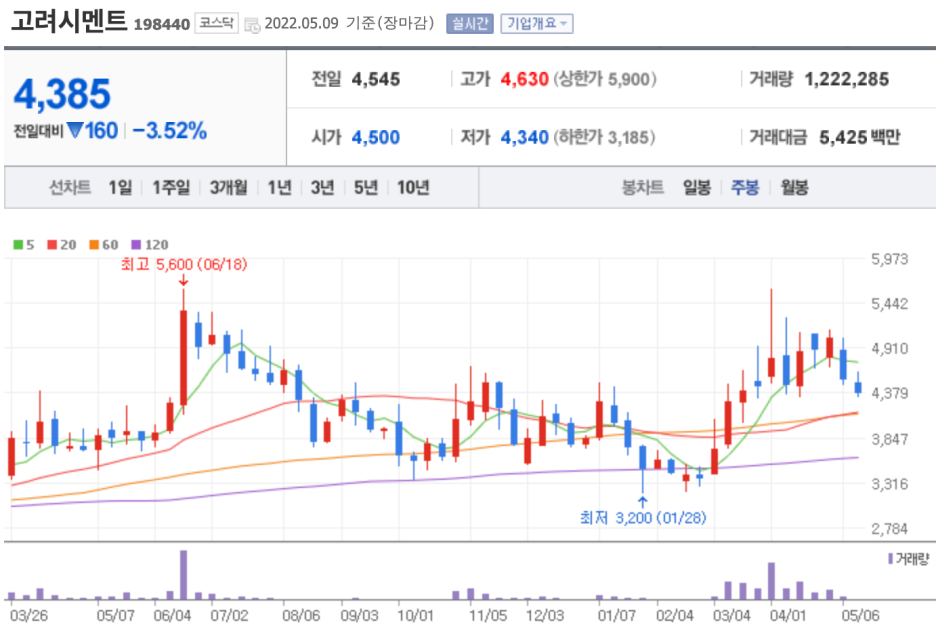Click the calendar icon beside the date
The width and height of the screenshot is (936, 629).
point(253,25)
